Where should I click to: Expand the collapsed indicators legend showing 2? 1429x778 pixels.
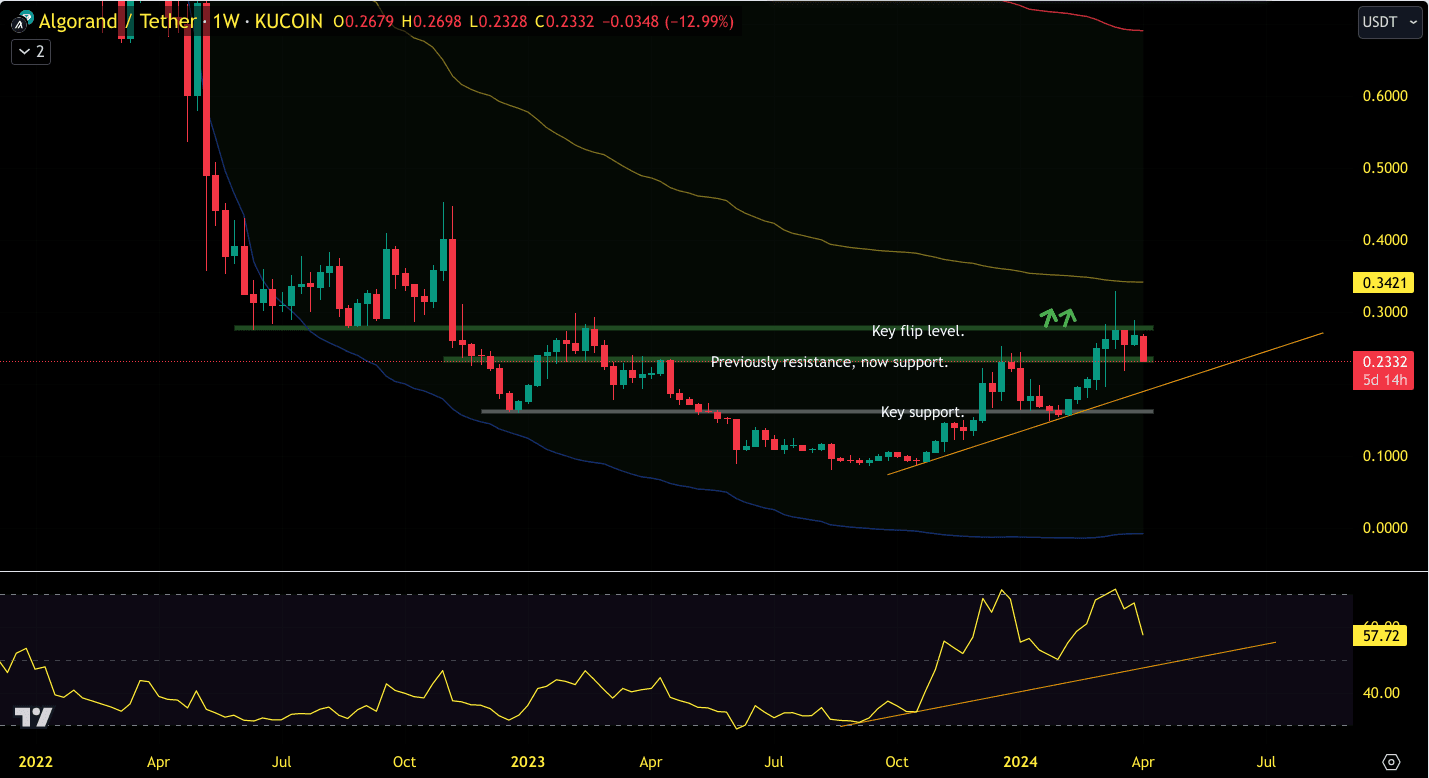(x=31, y=52)
